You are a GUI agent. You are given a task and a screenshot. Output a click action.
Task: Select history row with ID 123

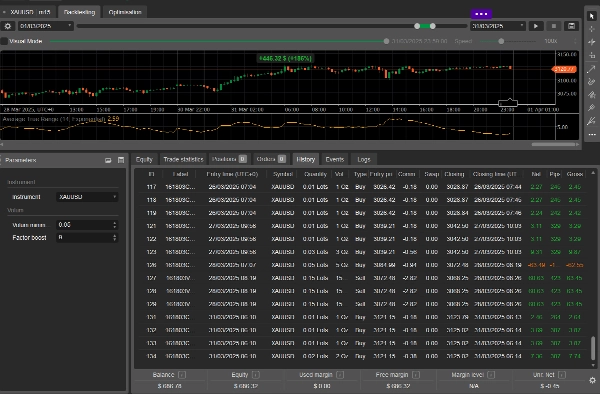(x=362, y=252)
